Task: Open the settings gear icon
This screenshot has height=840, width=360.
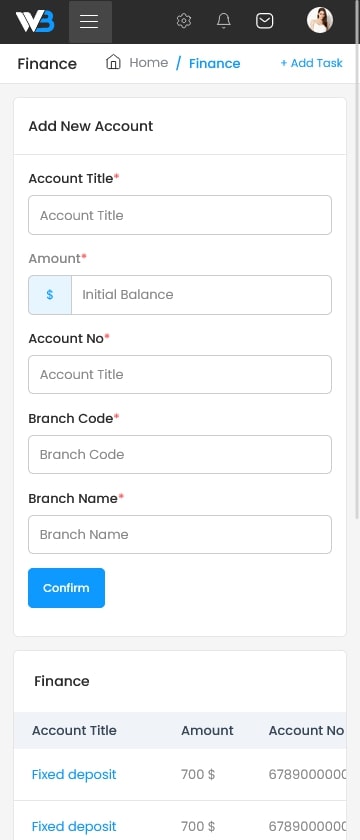Action: [184, 21]
